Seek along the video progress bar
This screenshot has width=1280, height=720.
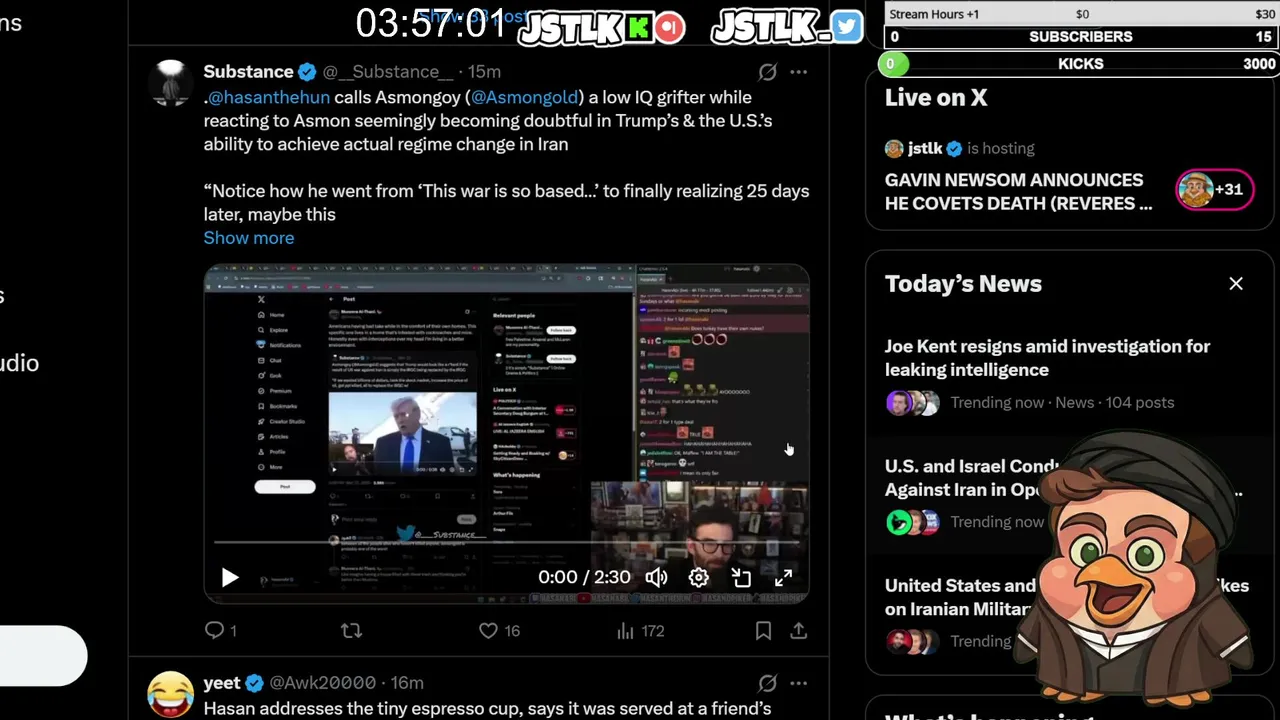click(x=506, y=543)
